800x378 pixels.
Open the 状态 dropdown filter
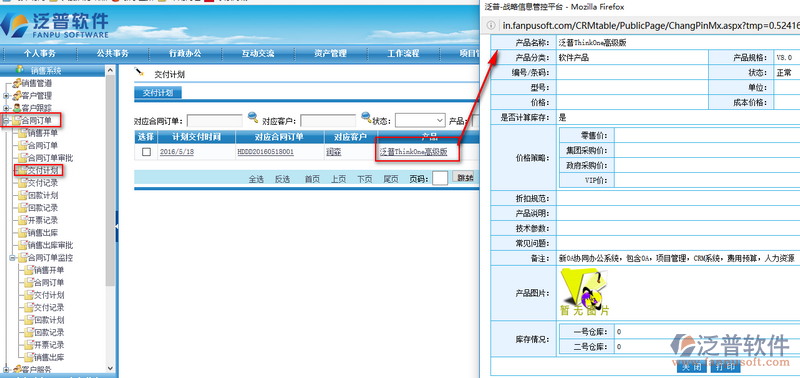(420, 121)
